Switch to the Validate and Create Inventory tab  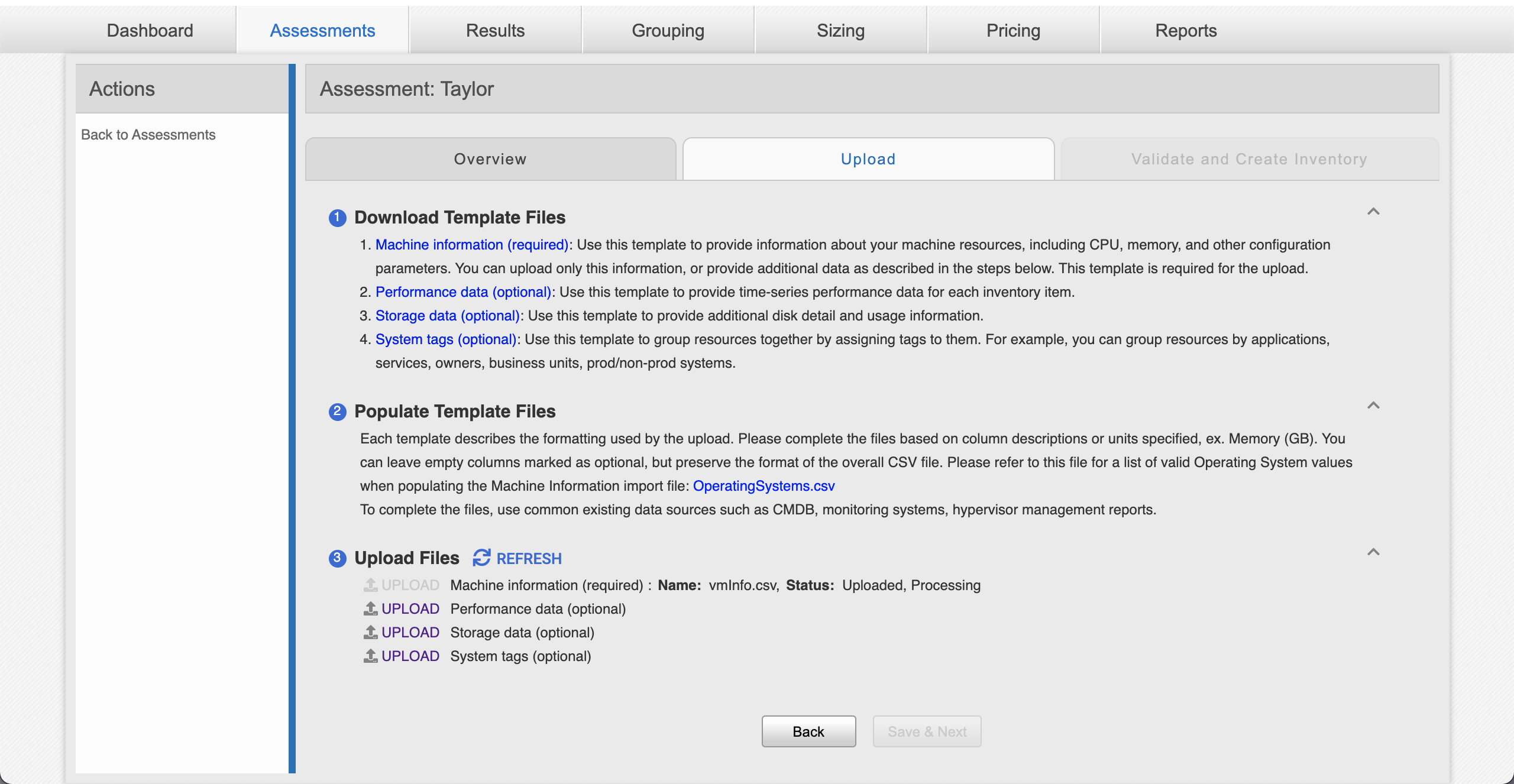coord(1248,158)
